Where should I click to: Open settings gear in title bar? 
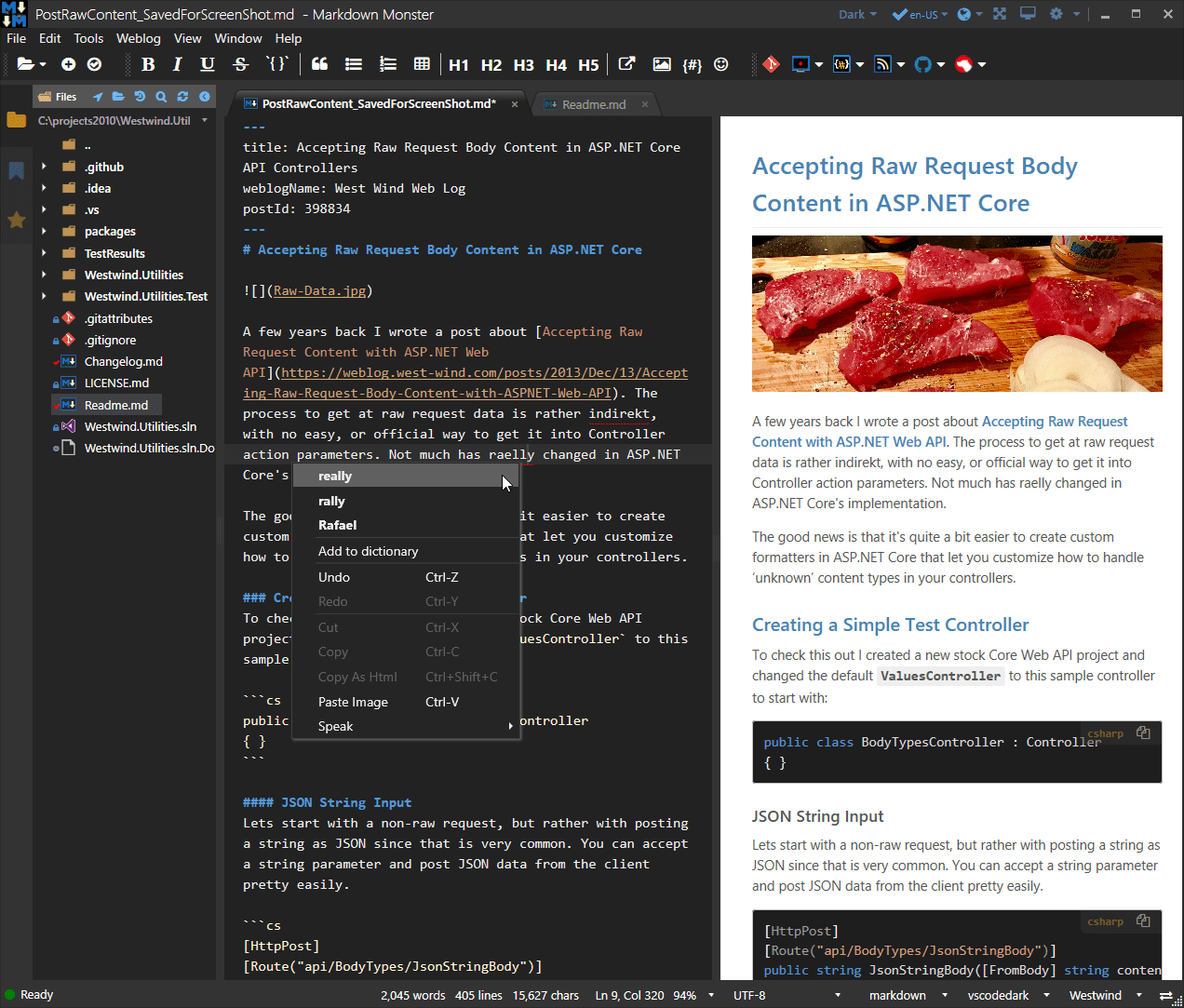click(1056, 14)
